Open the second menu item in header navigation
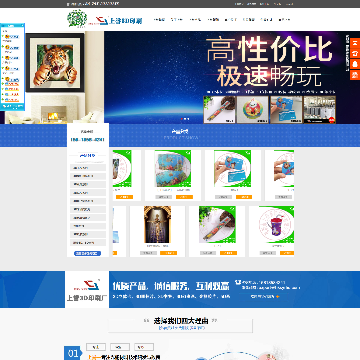 177,20
